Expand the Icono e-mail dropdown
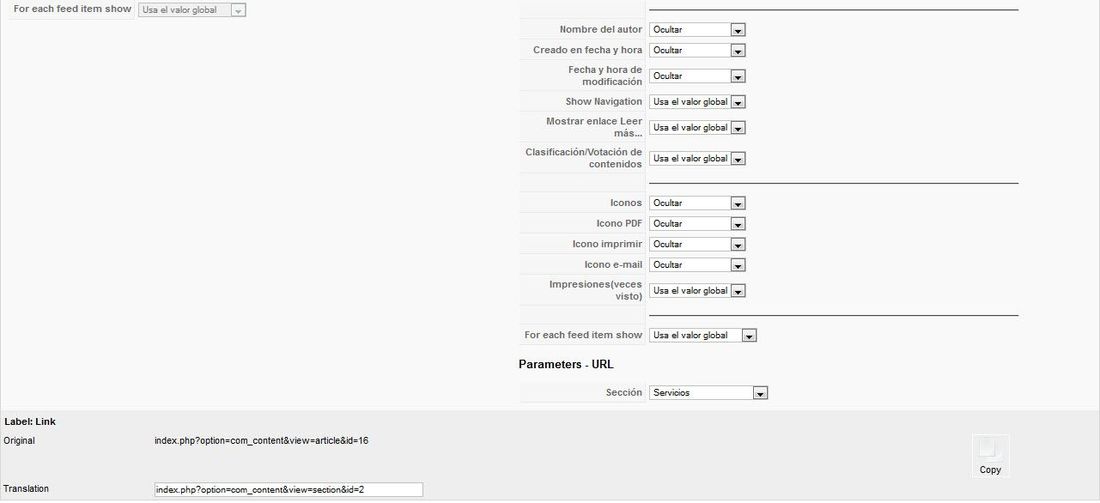The width and height of the screenshot is (1100, 503). click(x=697, y=265)
